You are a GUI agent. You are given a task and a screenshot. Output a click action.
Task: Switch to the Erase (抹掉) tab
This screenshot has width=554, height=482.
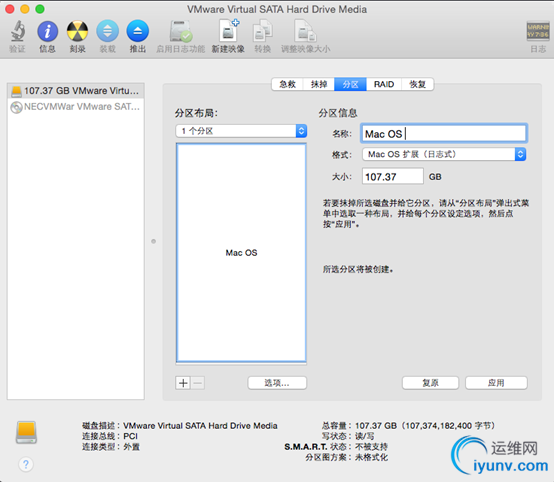(319, 84)
